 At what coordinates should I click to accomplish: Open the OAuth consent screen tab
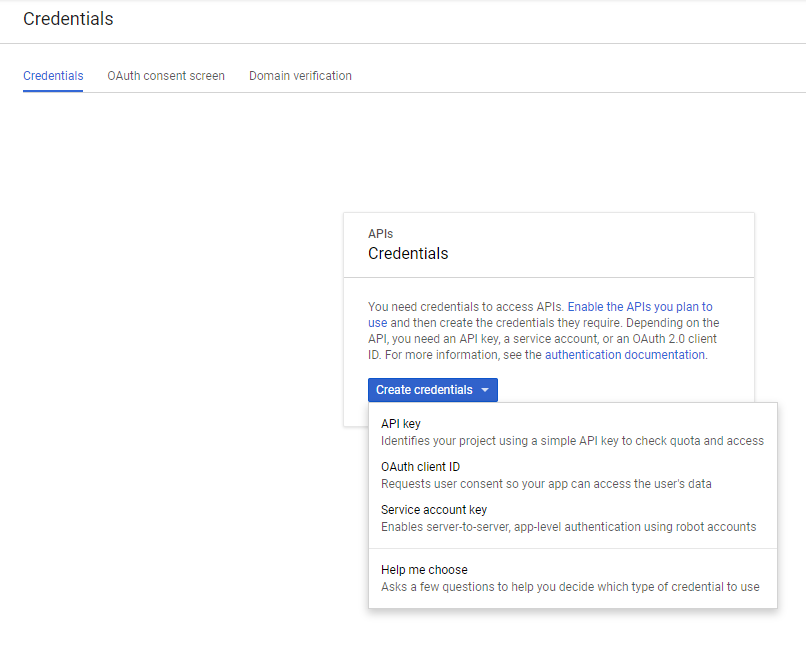tap(166, 76)
